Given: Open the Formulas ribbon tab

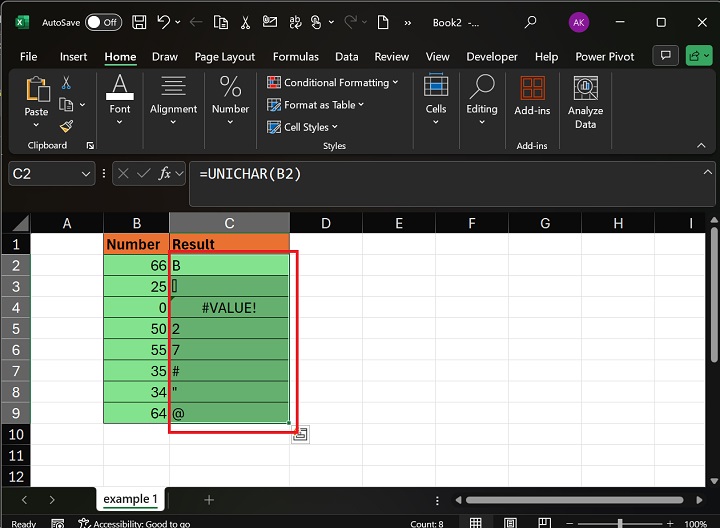Looking at the screenshot, I should pyautogui.click(x=296, y=57).
